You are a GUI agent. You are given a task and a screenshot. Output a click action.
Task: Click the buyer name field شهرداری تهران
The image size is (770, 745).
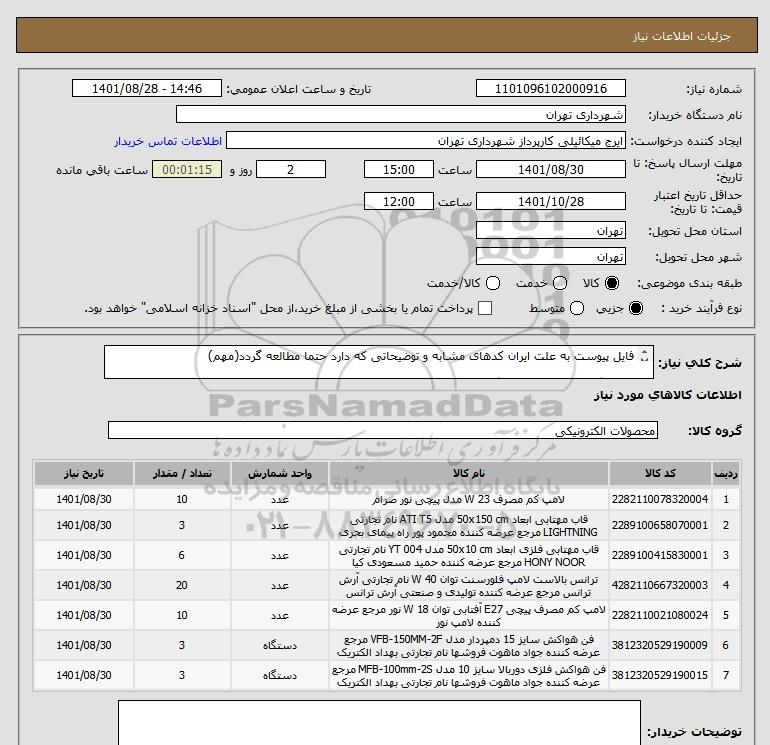pos(401,115)
